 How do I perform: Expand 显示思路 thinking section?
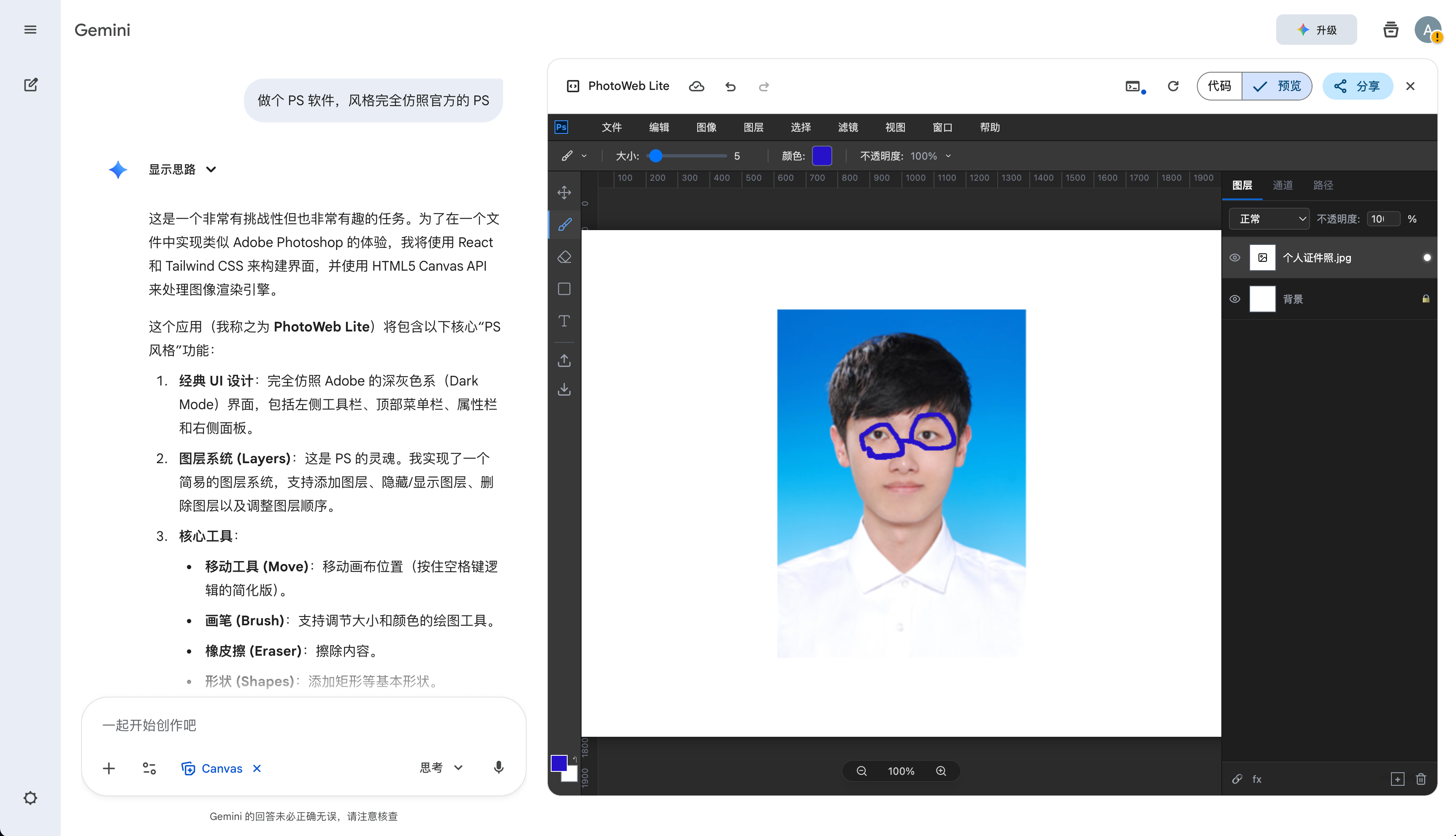[x=182, y=169]
